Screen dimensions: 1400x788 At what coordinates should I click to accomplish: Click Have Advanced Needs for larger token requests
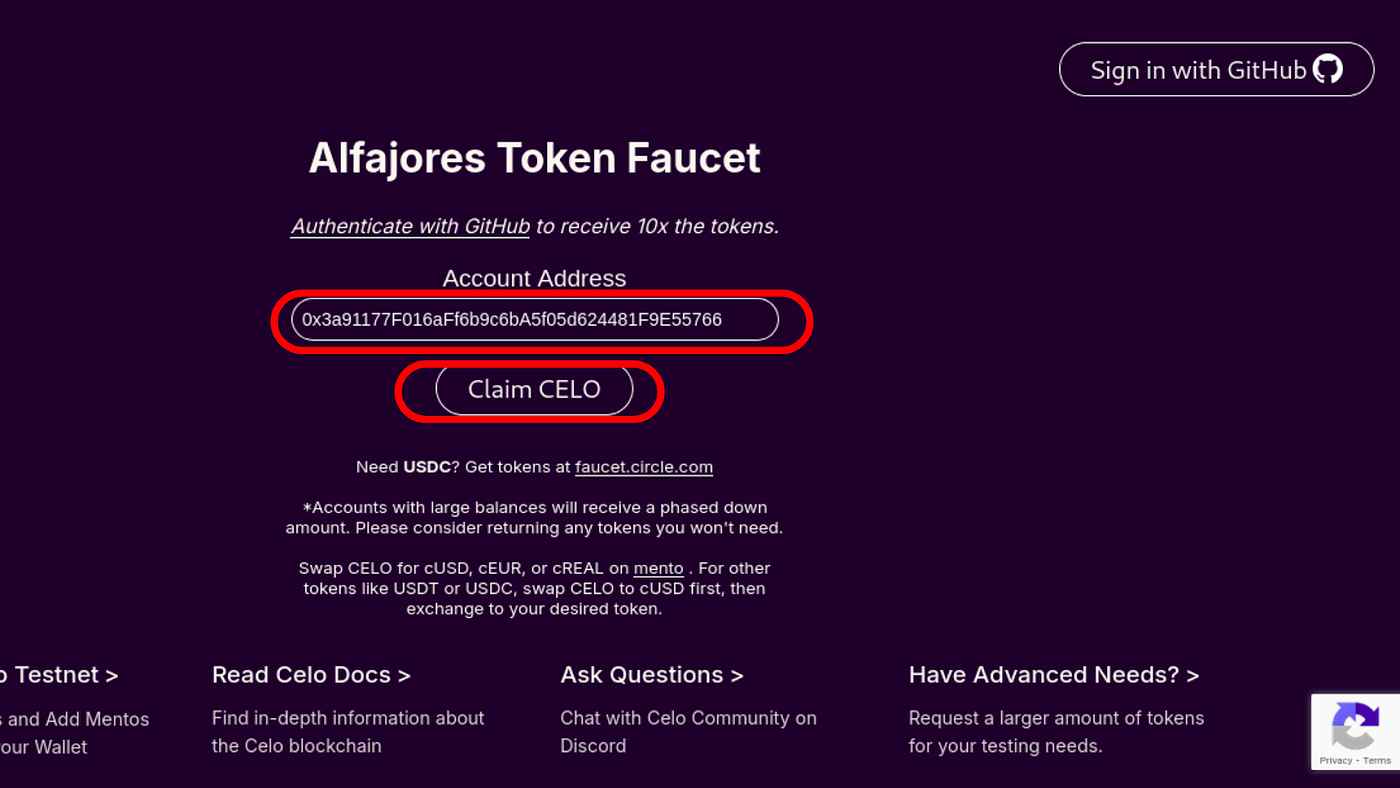click(x=1053, y=674)
